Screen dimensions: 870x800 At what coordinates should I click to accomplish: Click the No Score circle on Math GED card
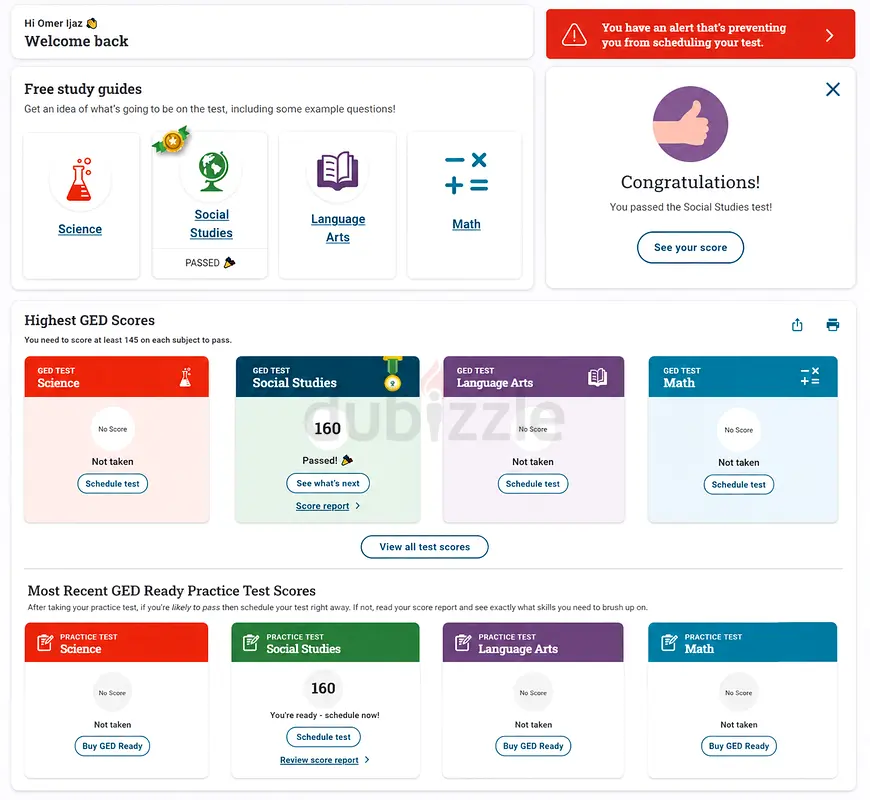(x=739, y=430)
